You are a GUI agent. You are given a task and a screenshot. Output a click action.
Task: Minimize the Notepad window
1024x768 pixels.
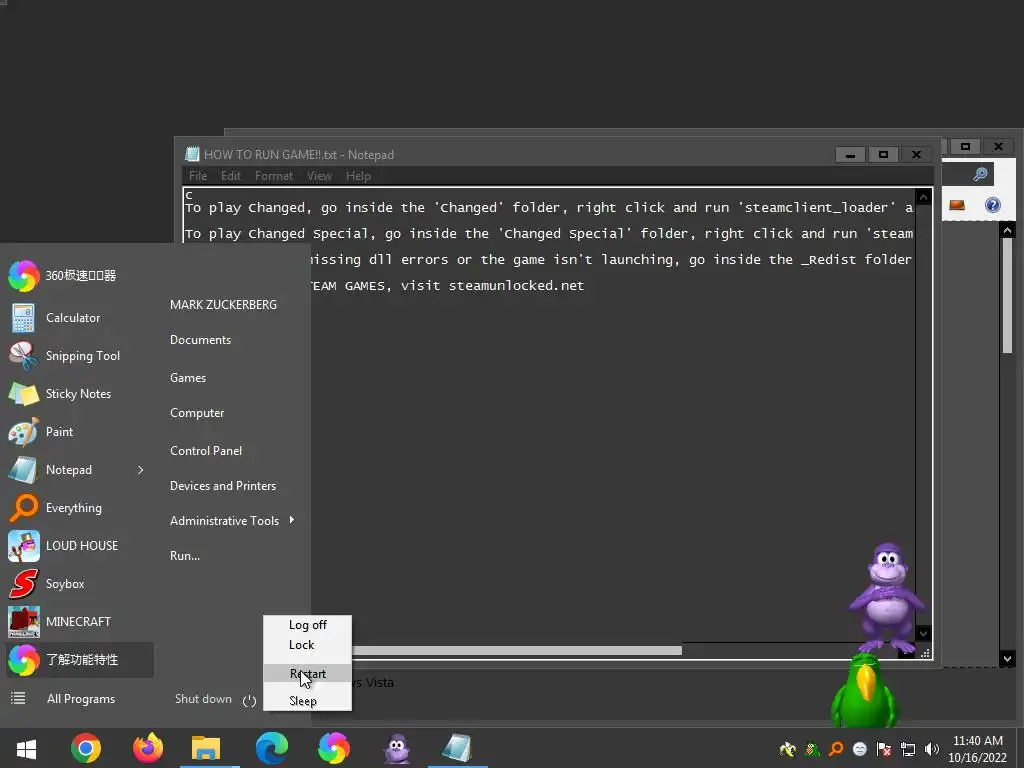point(850,155)
